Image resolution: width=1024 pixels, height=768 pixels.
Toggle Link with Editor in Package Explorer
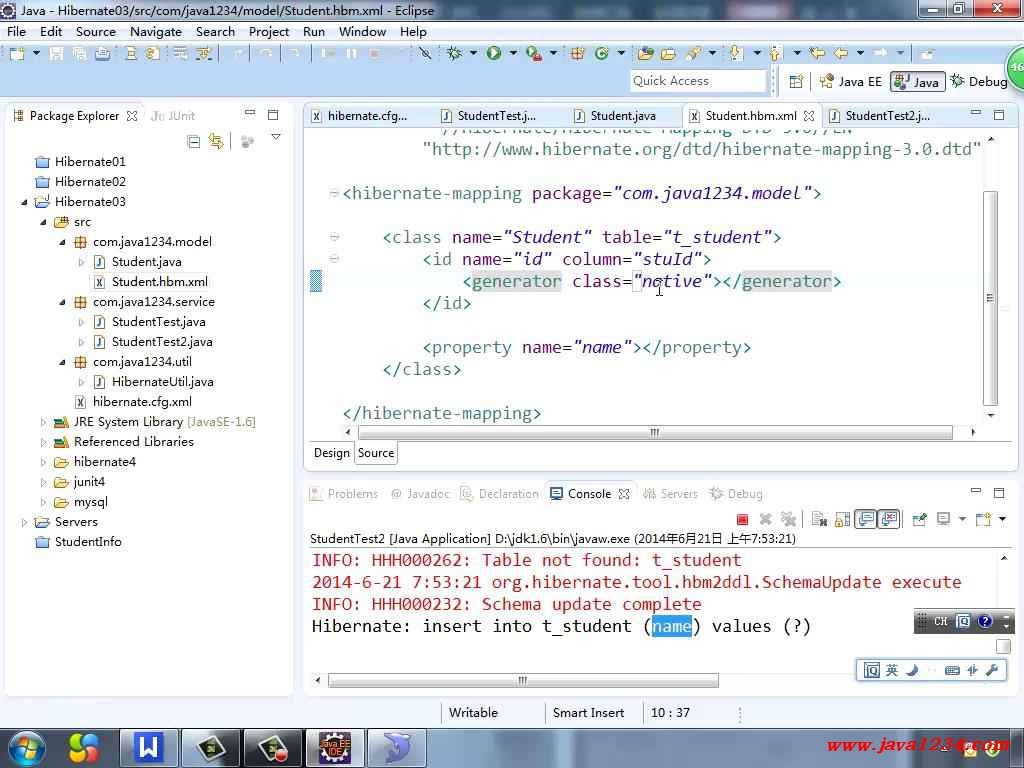216,141
